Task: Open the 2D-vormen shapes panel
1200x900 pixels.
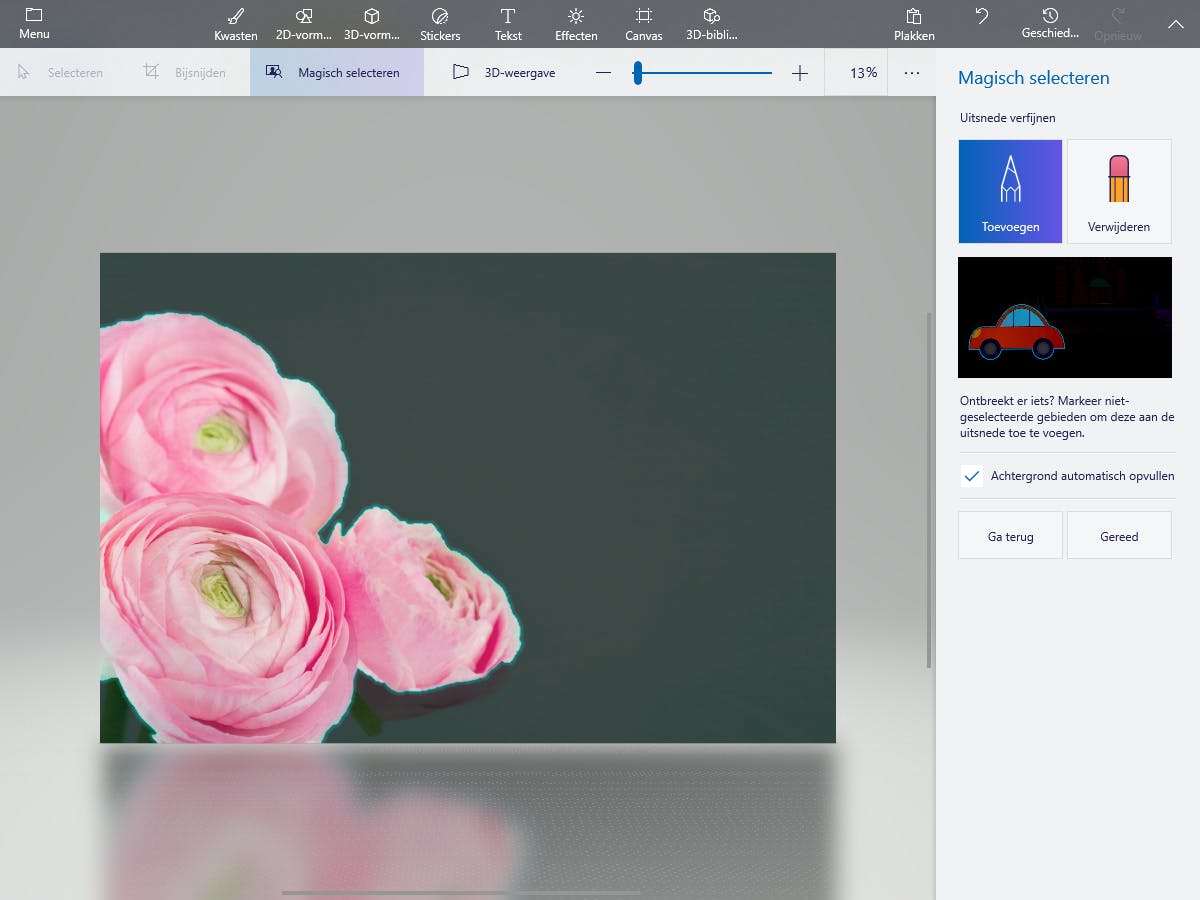Action: [x=303, y=24]
